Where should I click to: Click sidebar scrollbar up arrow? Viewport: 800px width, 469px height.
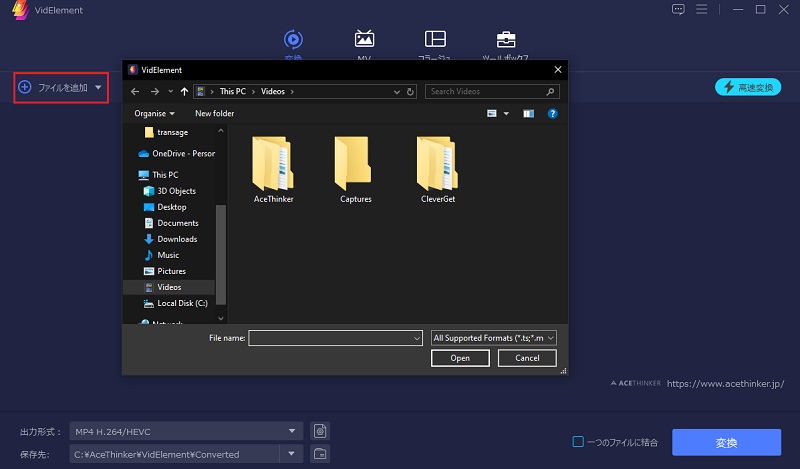pos(220,131)
